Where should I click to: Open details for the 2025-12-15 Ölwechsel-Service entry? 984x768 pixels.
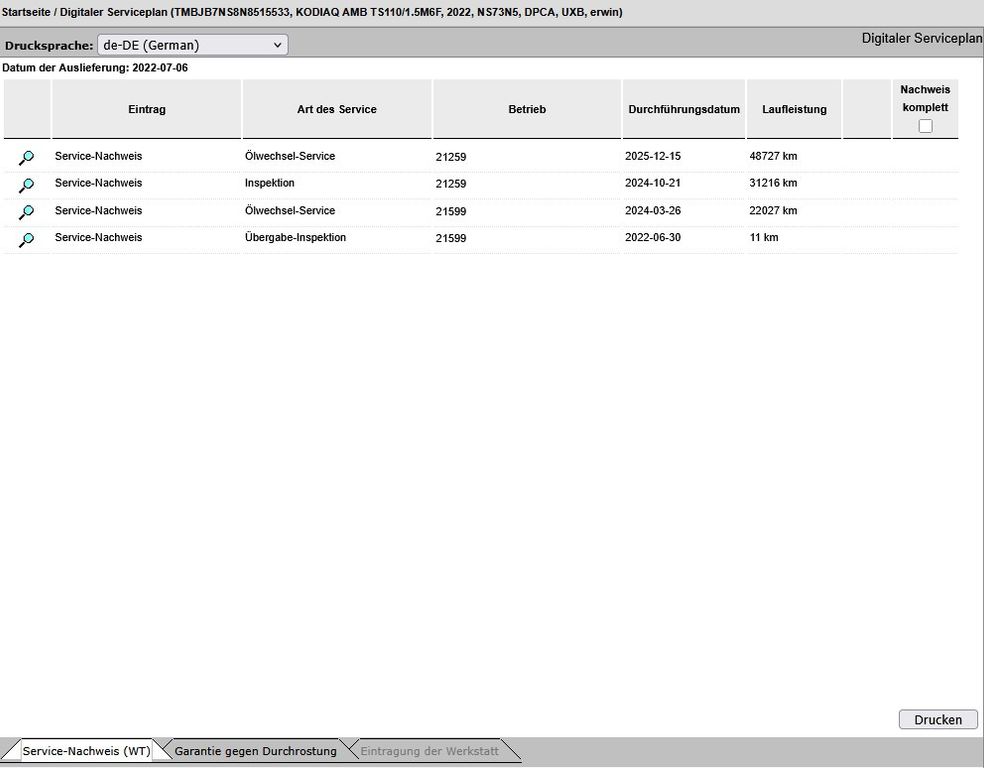coord(27,158)
